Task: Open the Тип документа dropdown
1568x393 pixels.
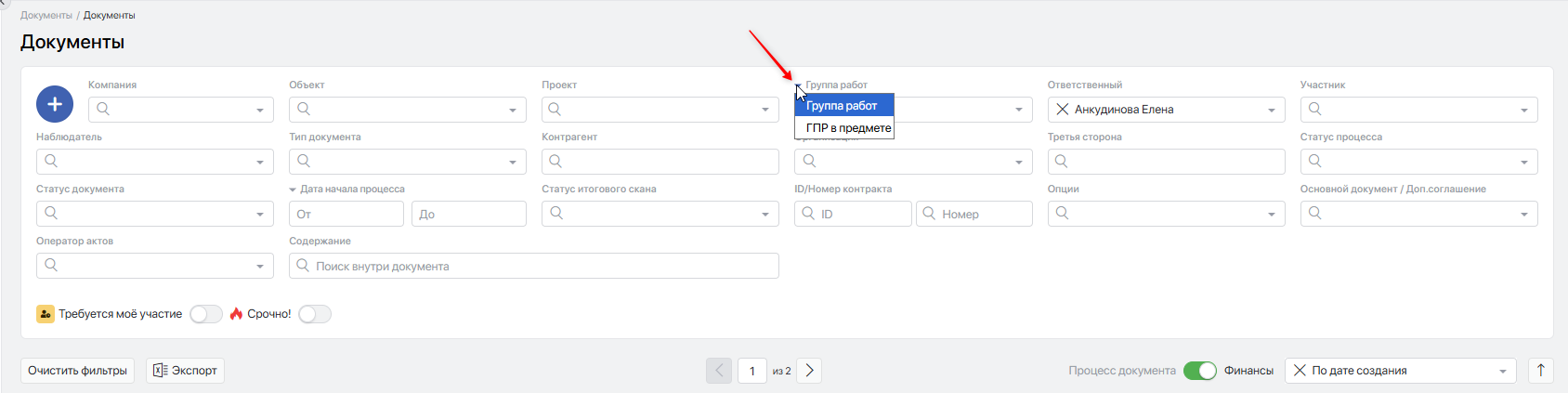Action: (x=513, y=162)
